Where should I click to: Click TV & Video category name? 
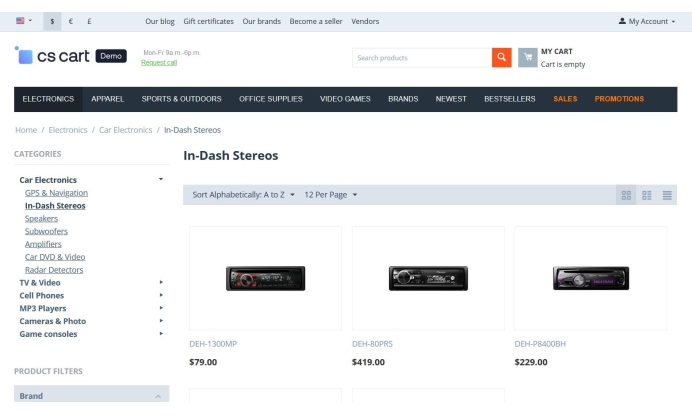point(40,283)
